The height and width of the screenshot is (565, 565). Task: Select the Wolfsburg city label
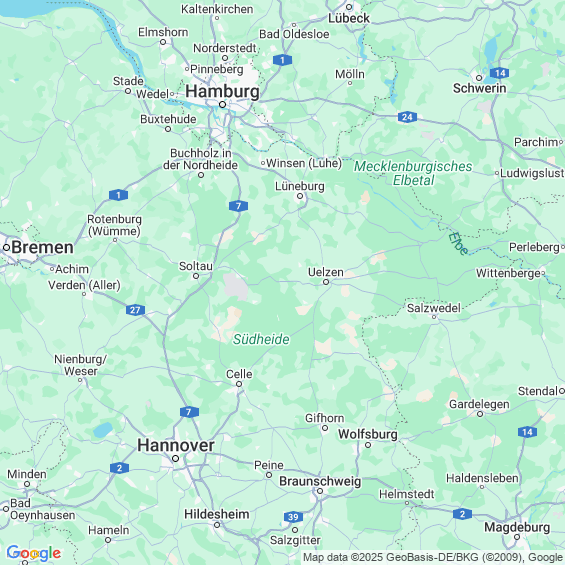pos(368,434)
